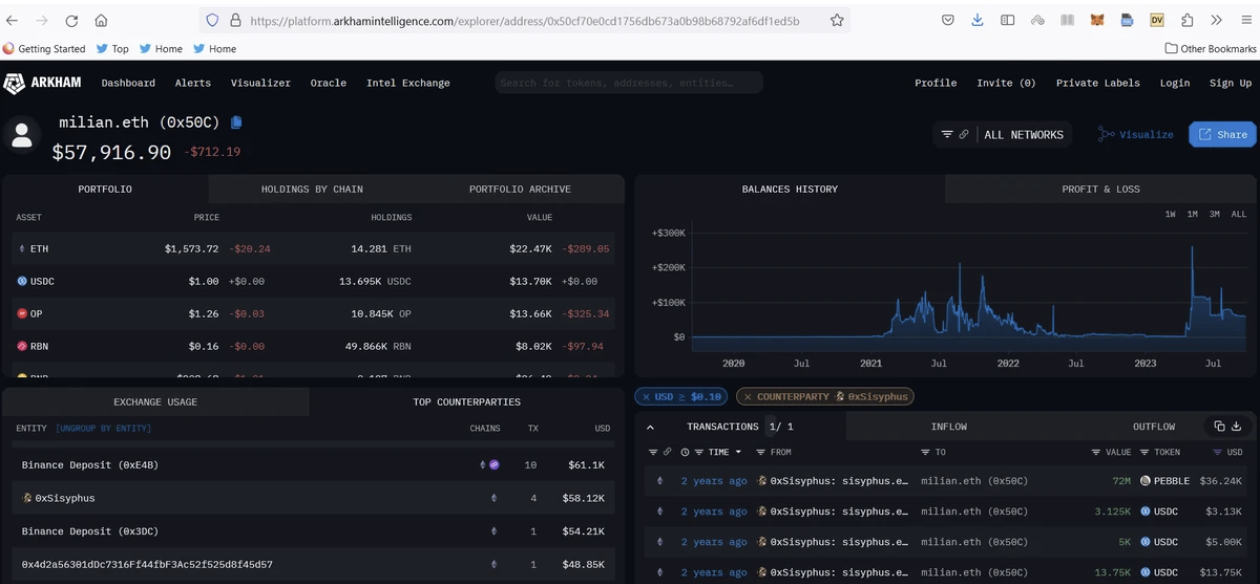Viewport: 1260px width, 584px height.
Task: Click the blue Share button
Action: point(1222,134)
